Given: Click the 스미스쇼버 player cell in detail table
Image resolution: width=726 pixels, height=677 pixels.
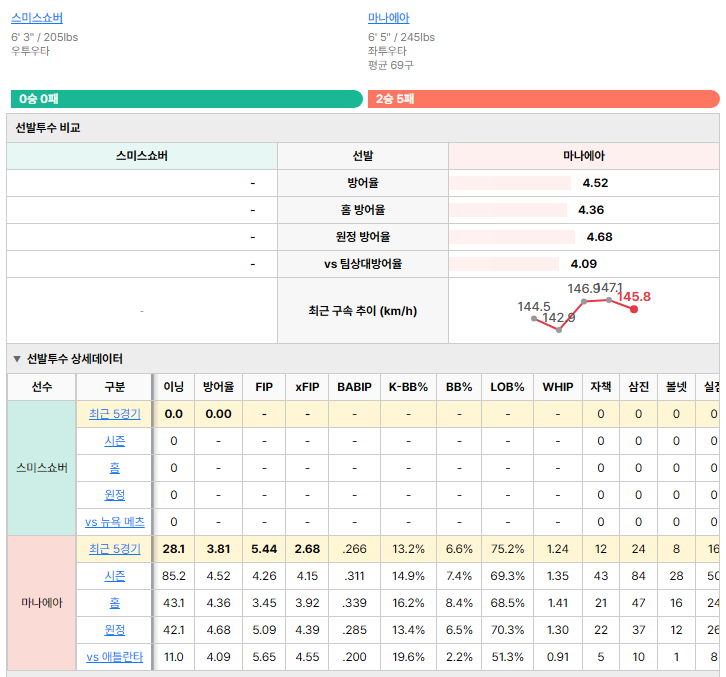Looking at the screenshot, I should 42,468.
